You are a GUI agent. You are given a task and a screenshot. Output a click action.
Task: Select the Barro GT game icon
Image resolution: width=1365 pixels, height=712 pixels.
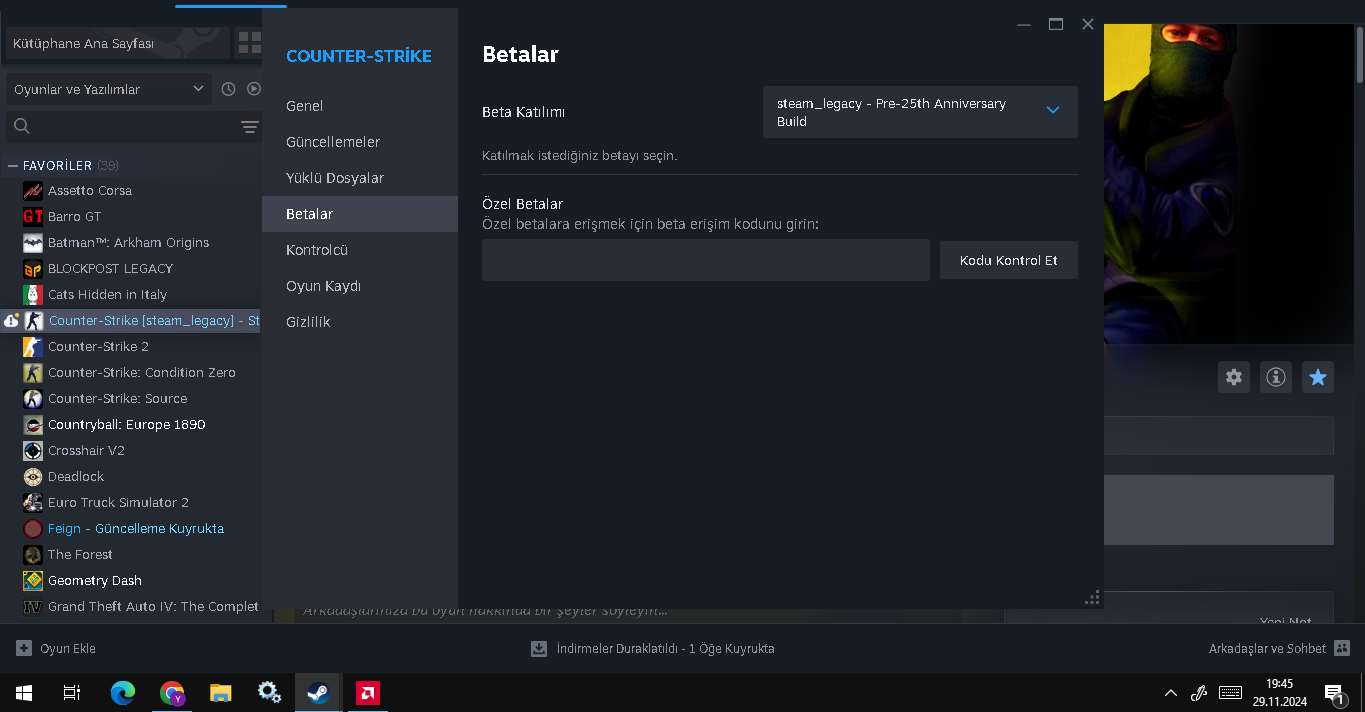pos(33,216)
